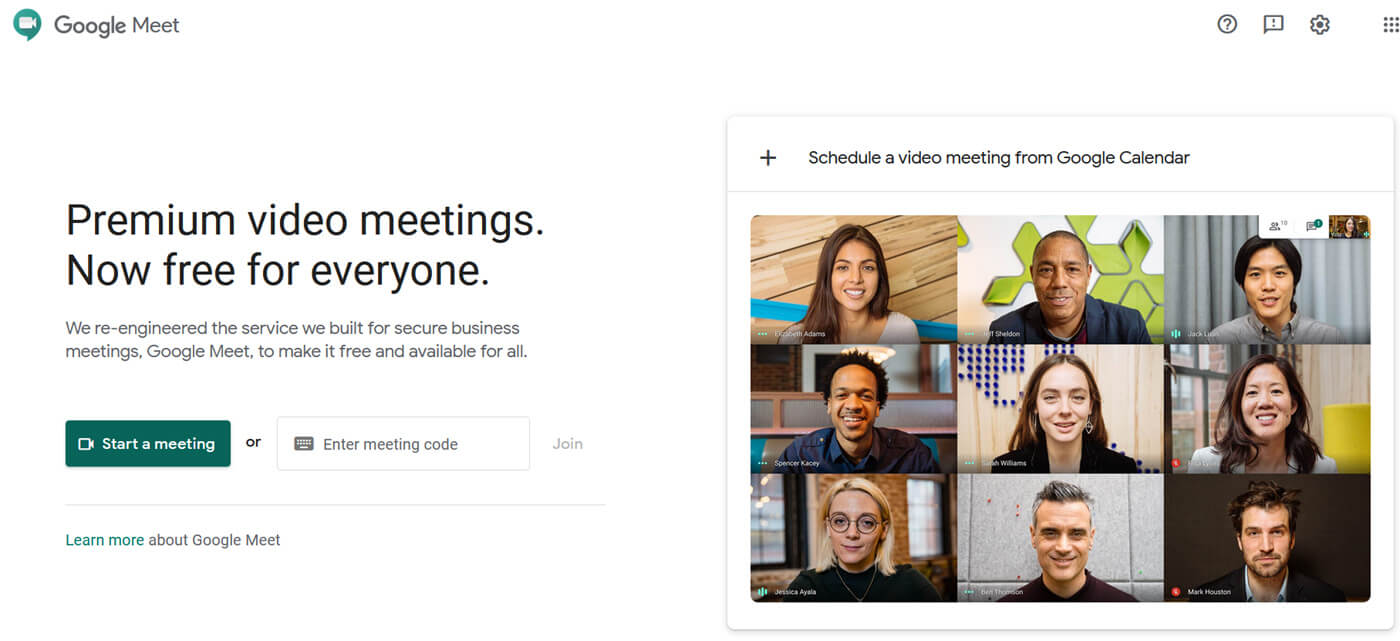Click Mark Houston video tile
1400x641 pixels.
1267,538
